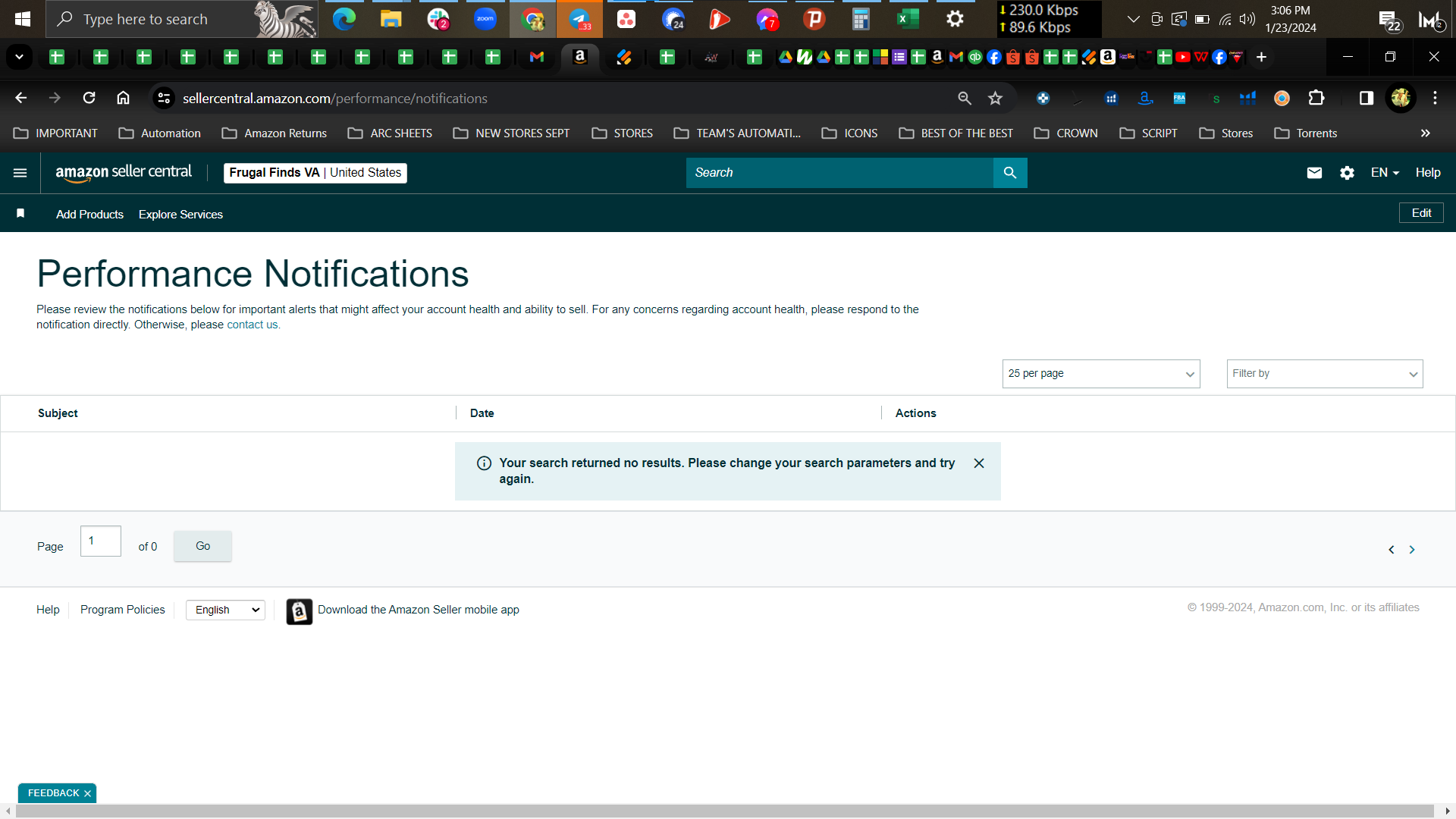Open Microsoft Edge from taskbar

point(344,19)
